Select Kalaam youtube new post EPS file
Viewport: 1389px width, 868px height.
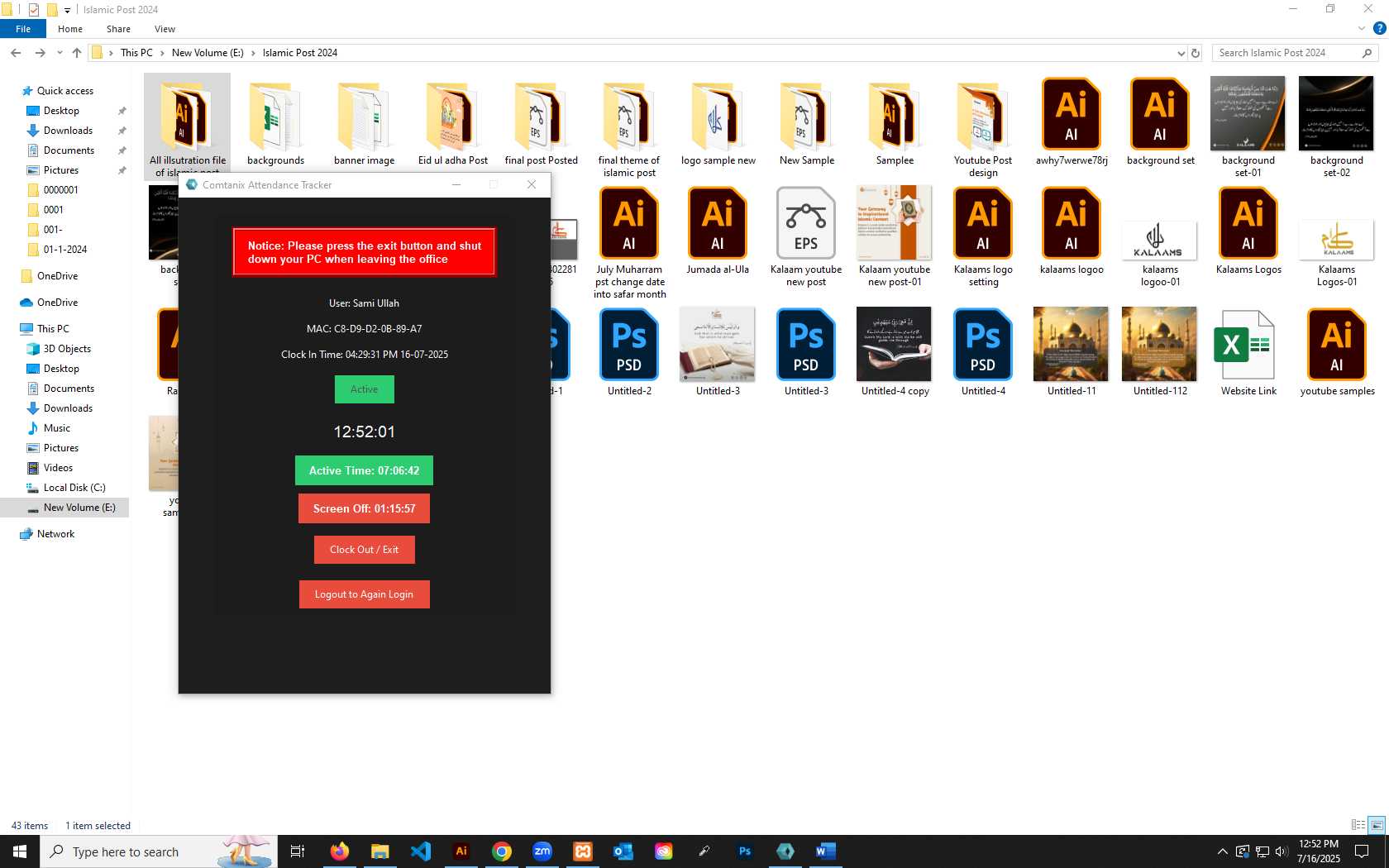[806, 238]
